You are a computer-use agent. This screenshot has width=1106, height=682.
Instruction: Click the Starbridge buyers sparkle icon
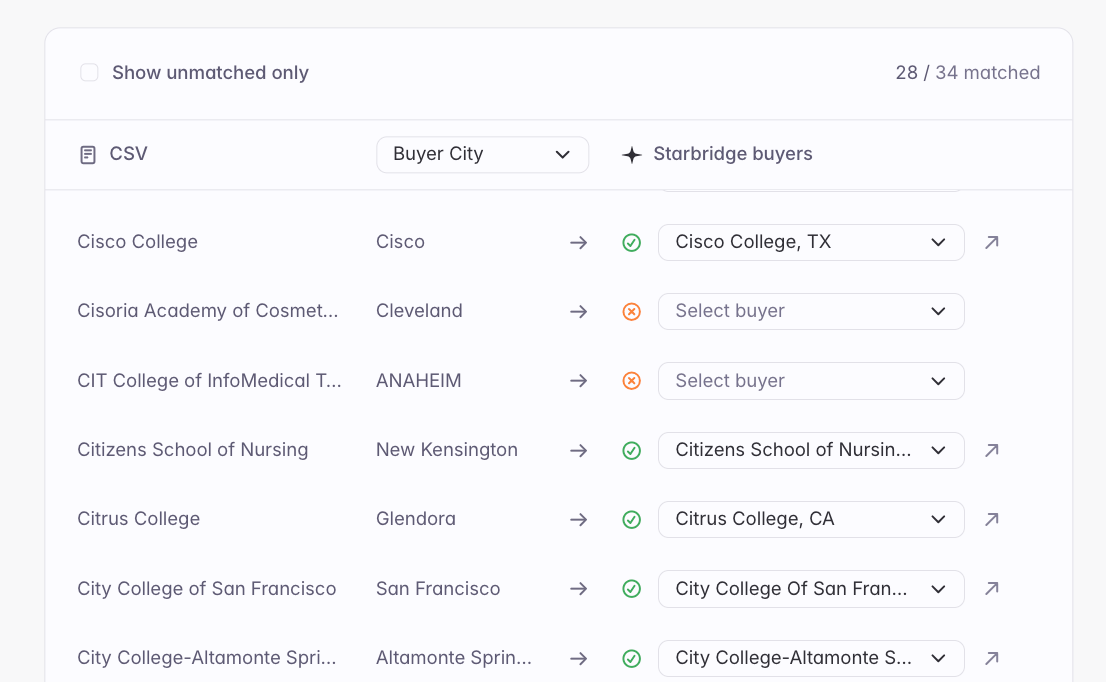(631, 154)
